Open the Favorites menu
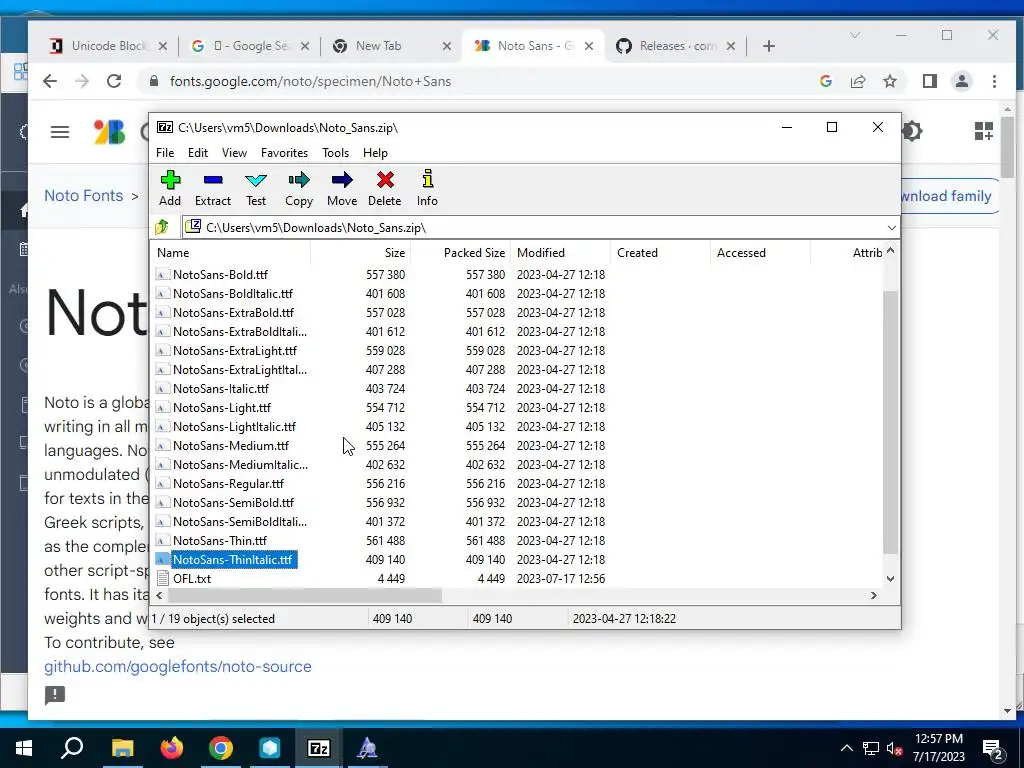 pyautogui.click(x=284, y=153)
